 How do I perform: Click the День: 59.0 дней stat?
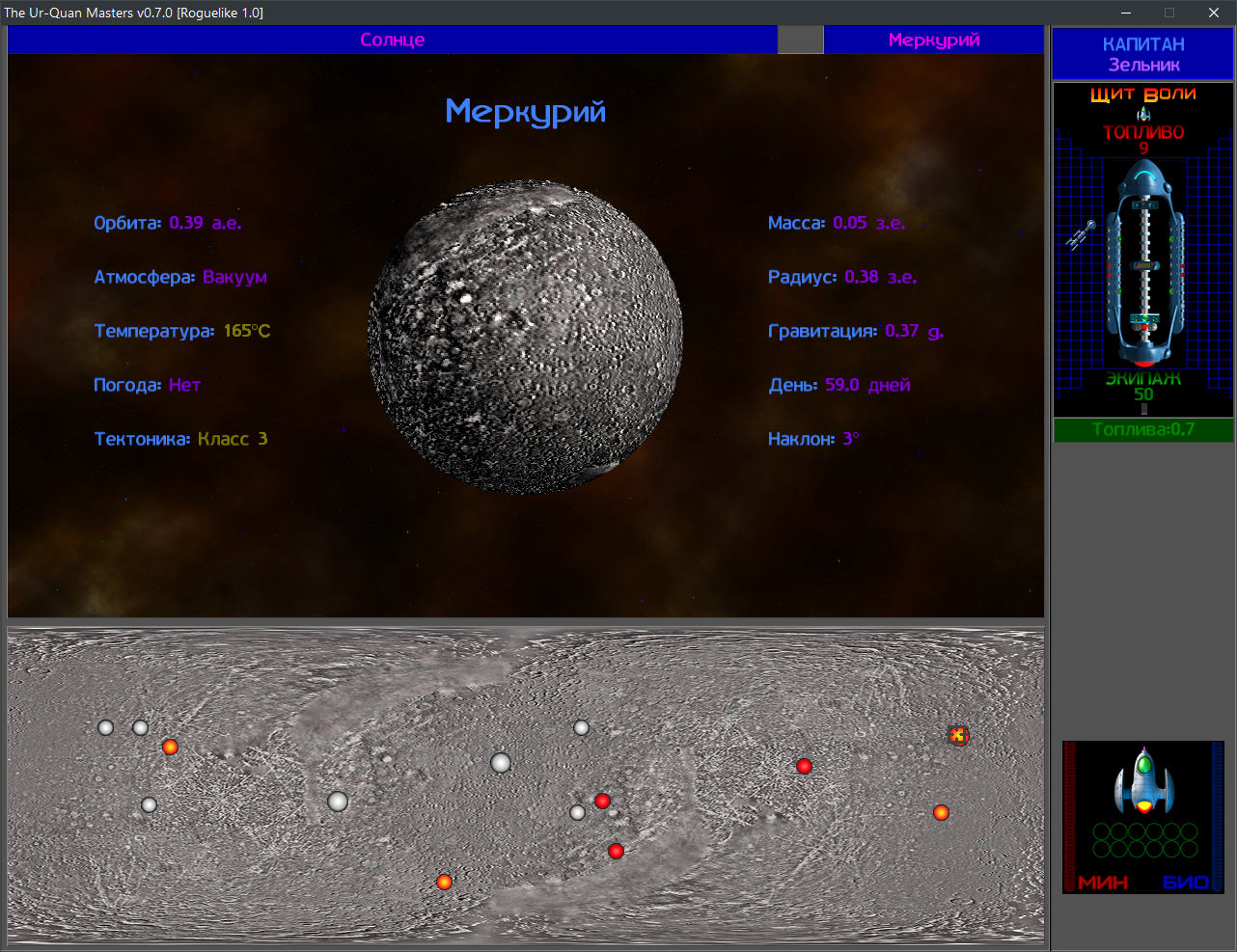coord(839,385)
